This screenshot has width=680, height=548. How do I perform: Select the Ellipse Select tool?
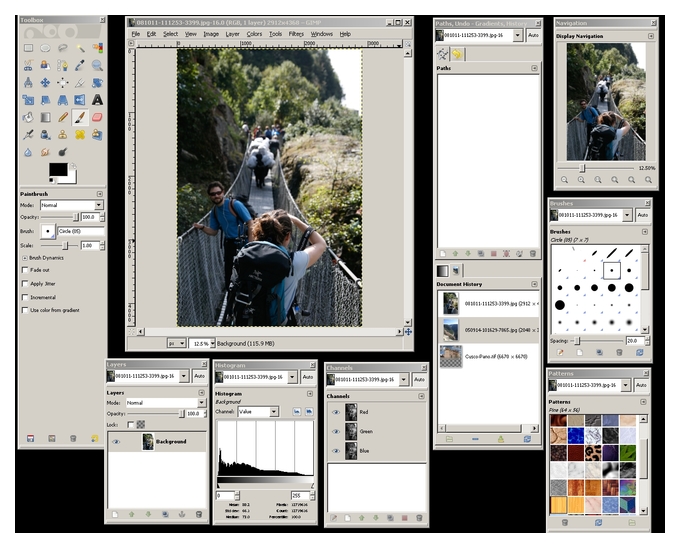point(45,48)
